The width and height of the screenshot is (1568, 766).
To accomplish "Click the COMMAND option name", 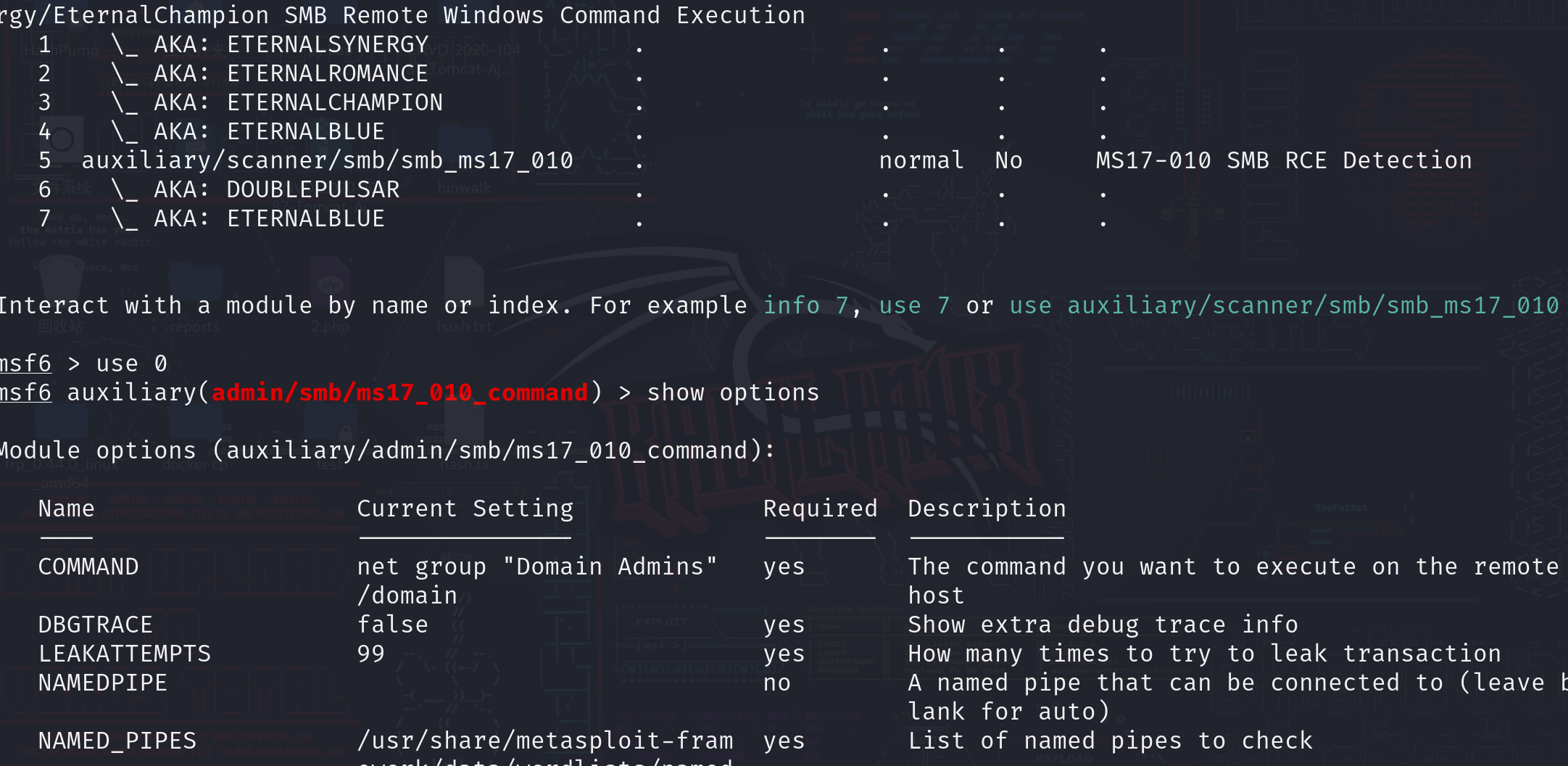I will click(x=88, y=567).
